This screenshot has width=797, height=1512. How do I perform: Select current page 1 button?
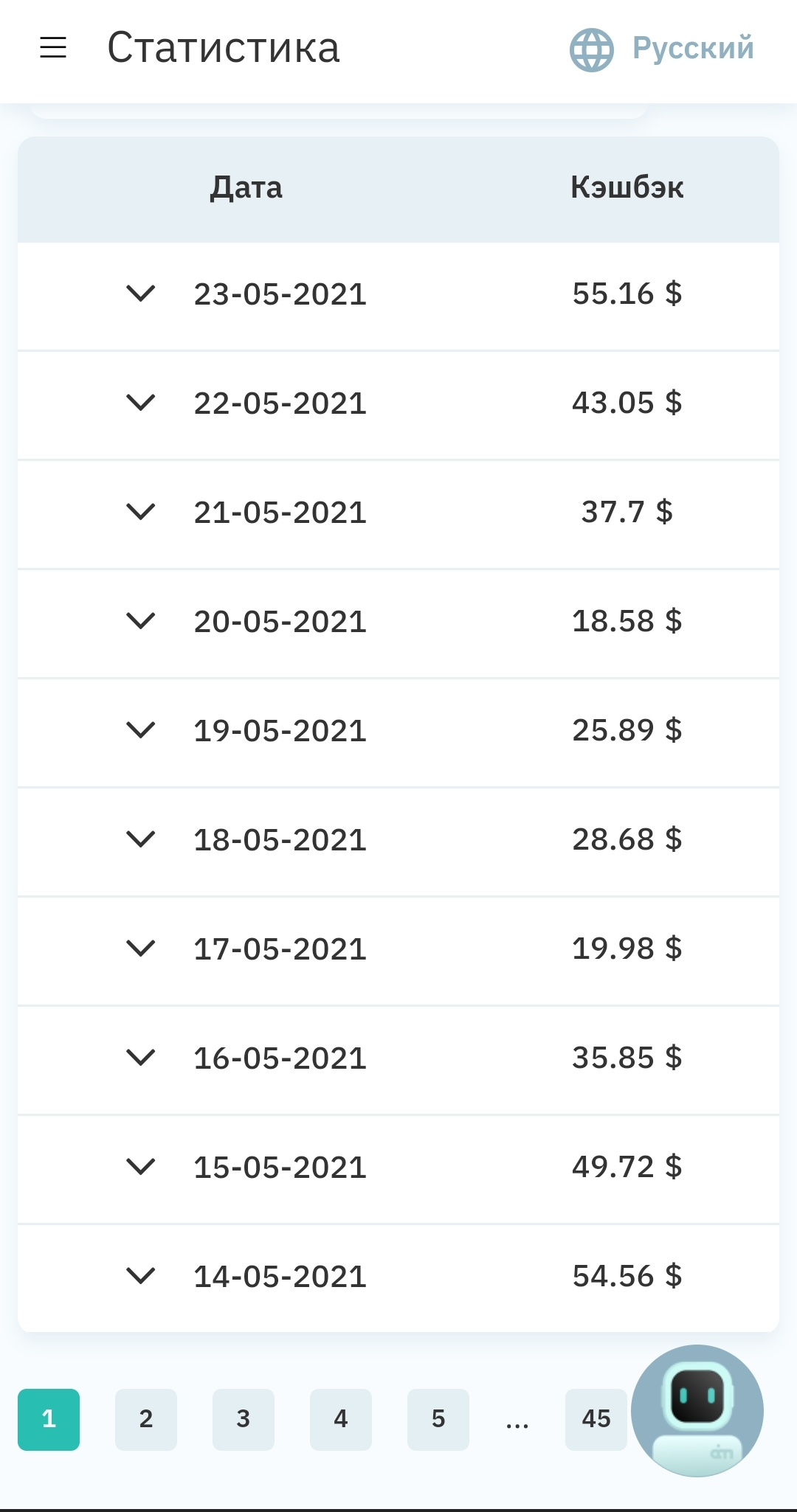tap(49, 1419)
